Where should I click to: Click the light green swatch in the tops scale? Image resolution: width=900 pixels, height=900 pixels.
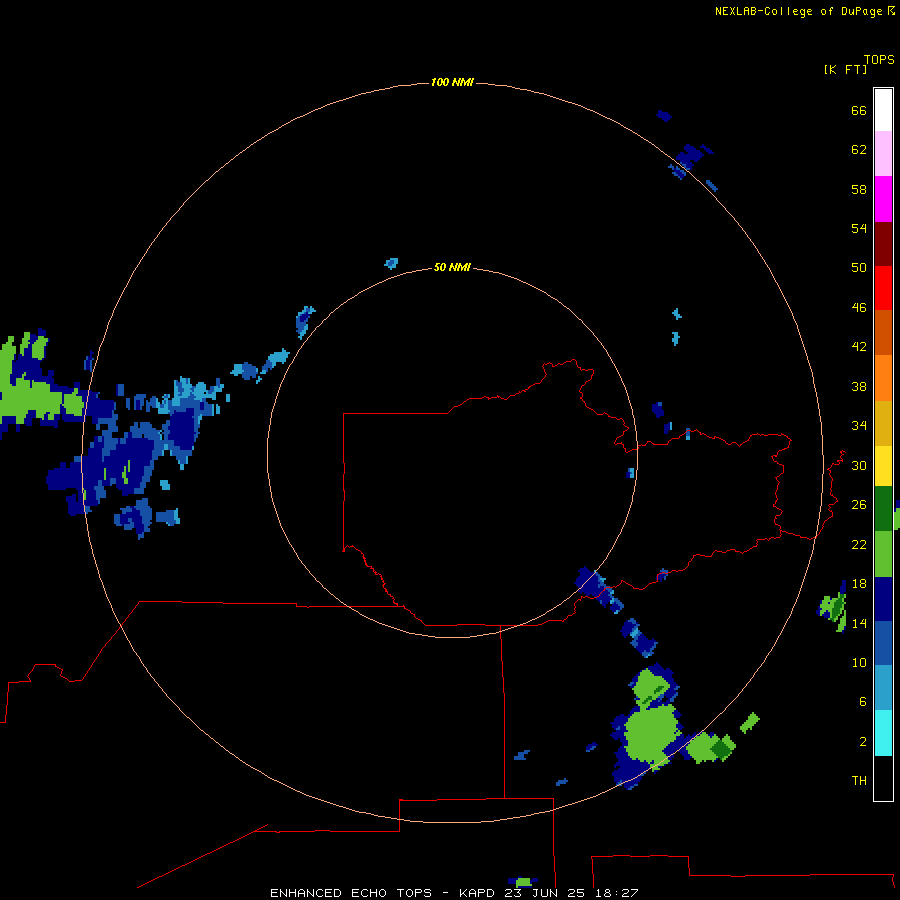(x=883, y=554)
